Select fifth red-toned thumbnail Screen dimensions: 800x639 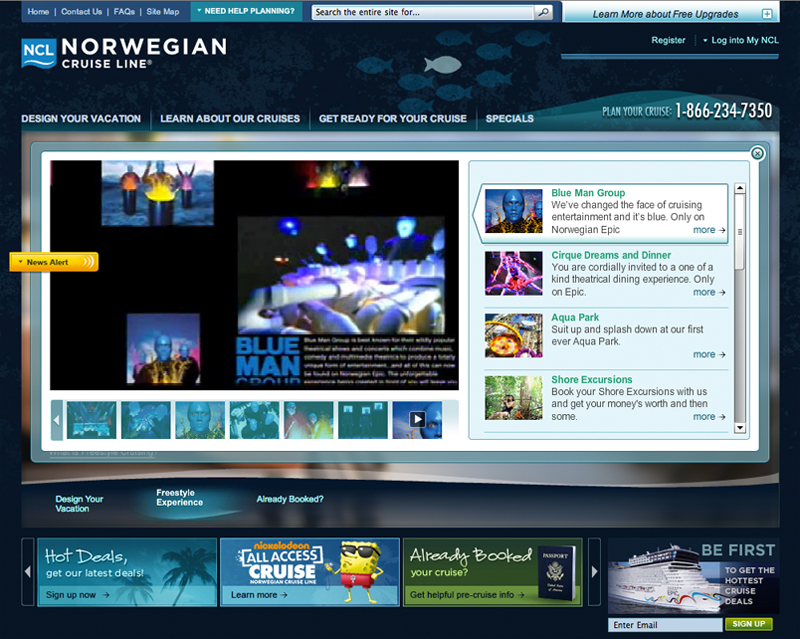tap(309, 420)
